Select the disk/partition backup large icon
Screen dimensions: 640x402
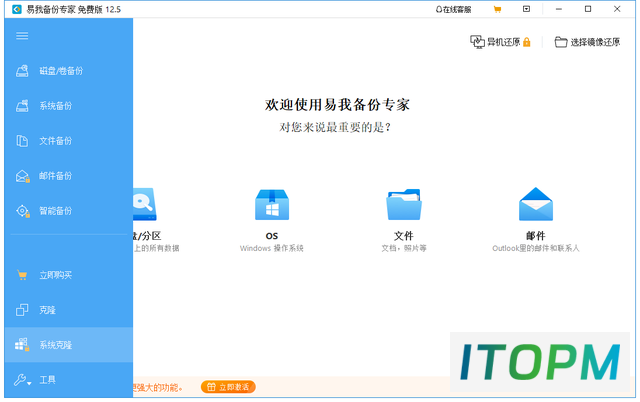pos(144,204)
